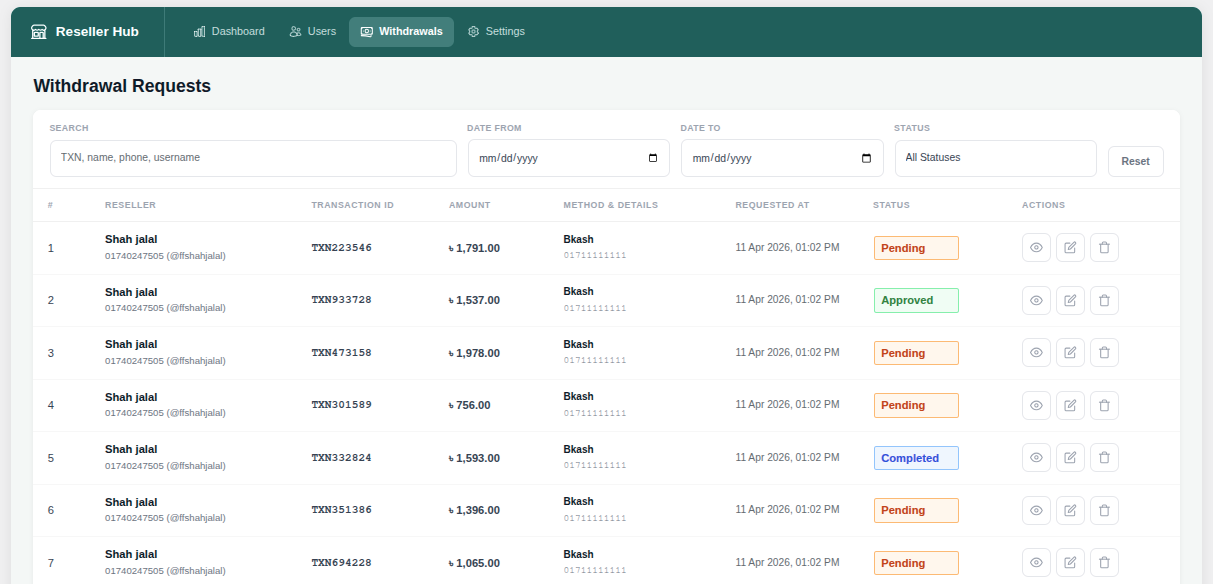Delete withdrawal TXN332824

[x=1104, y=458]
